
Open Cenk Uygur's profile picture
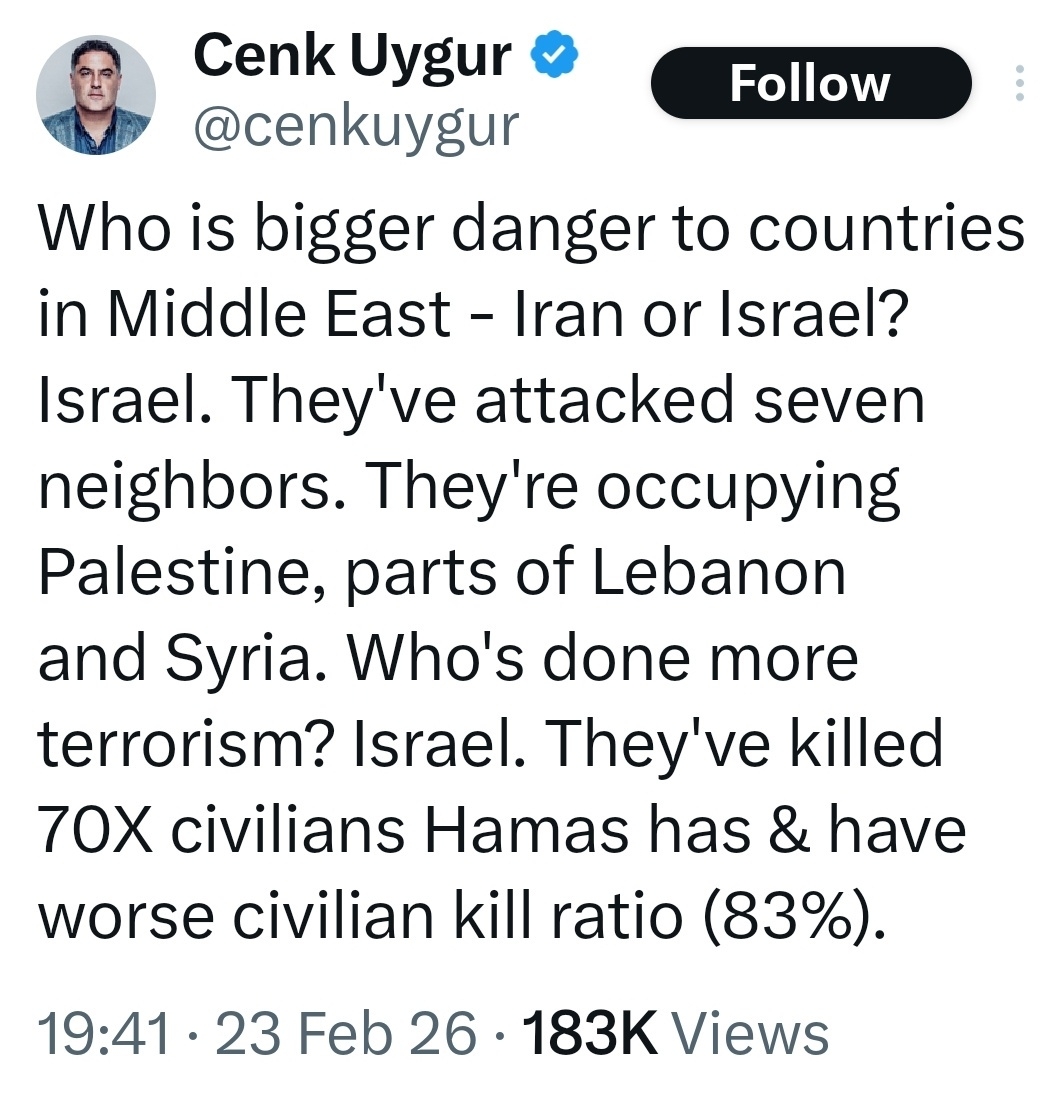(95, 94)
